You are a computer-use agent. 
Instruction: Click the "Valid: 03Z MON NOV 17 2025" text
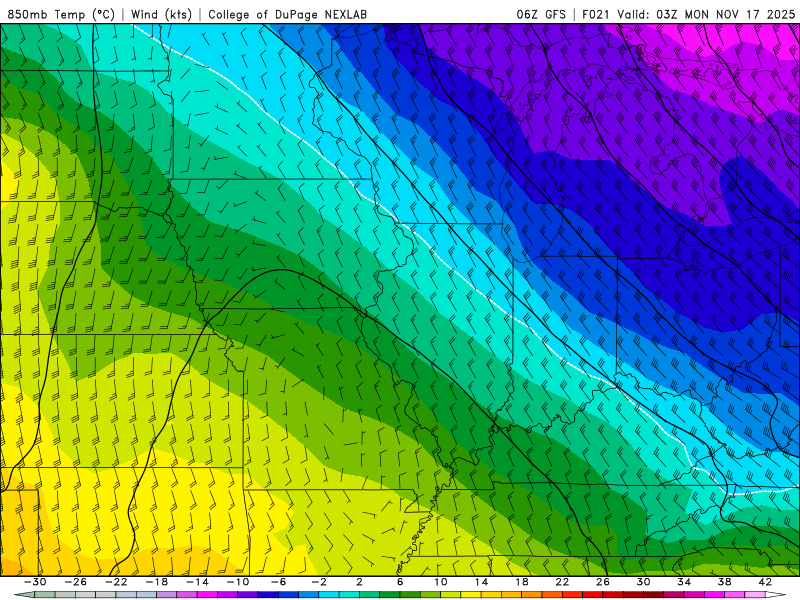tap(706, 14)
